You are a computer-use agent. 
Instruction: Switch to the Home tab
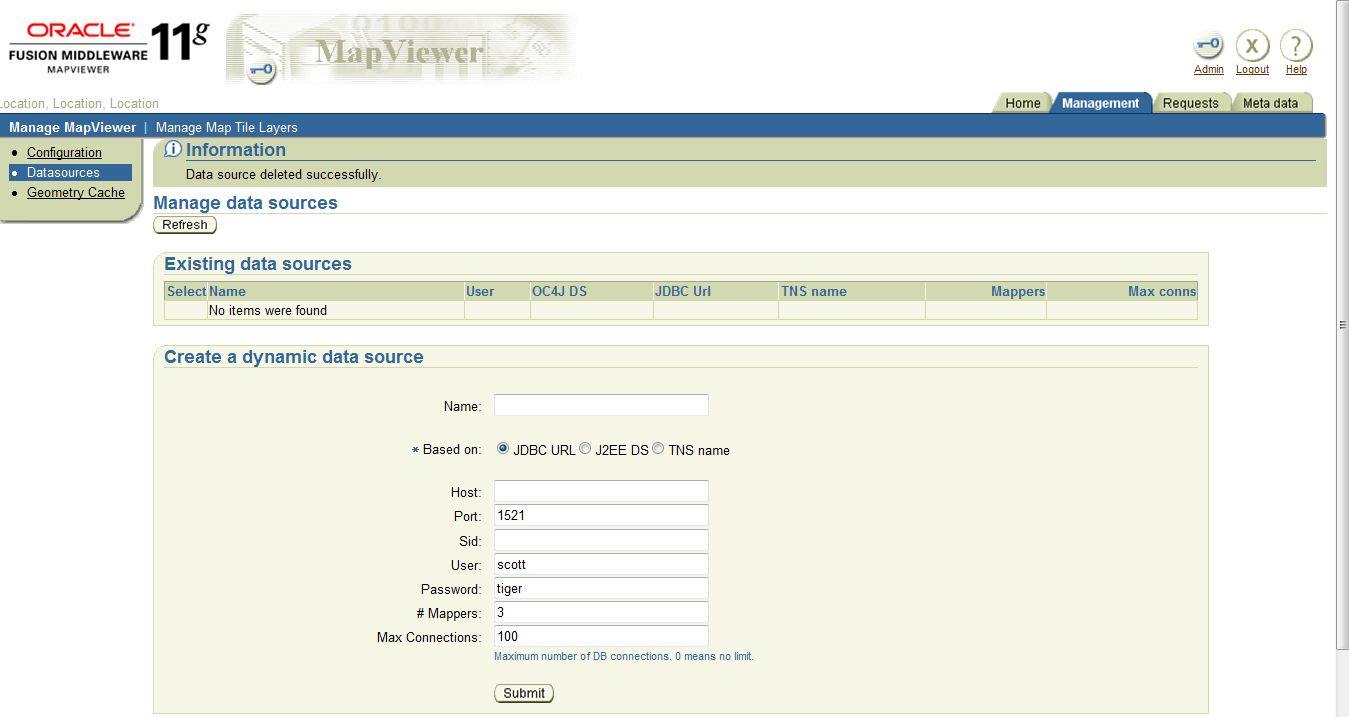click(x=1022, y=103)
